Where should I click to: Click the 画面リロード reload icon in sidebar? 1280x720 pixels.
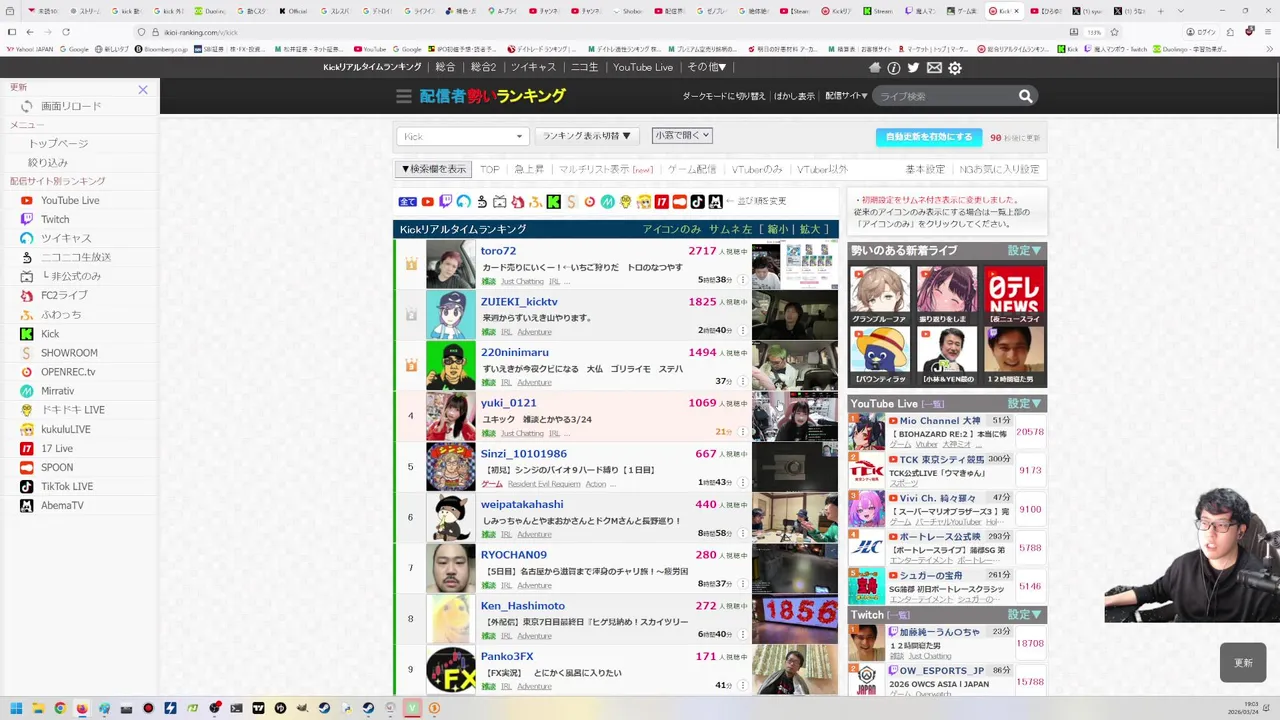point(27,106)
